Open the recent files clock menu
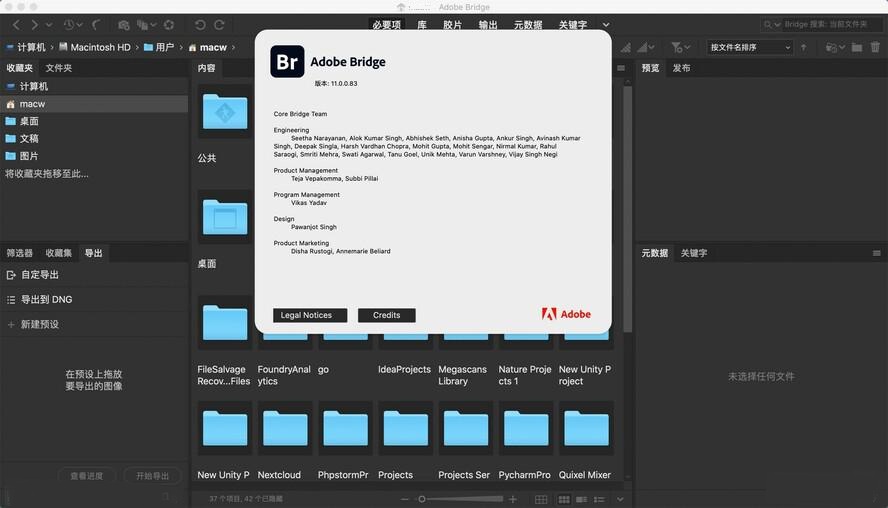The height and width of the screenshot is (508, 888). click(x=72, y=25)
